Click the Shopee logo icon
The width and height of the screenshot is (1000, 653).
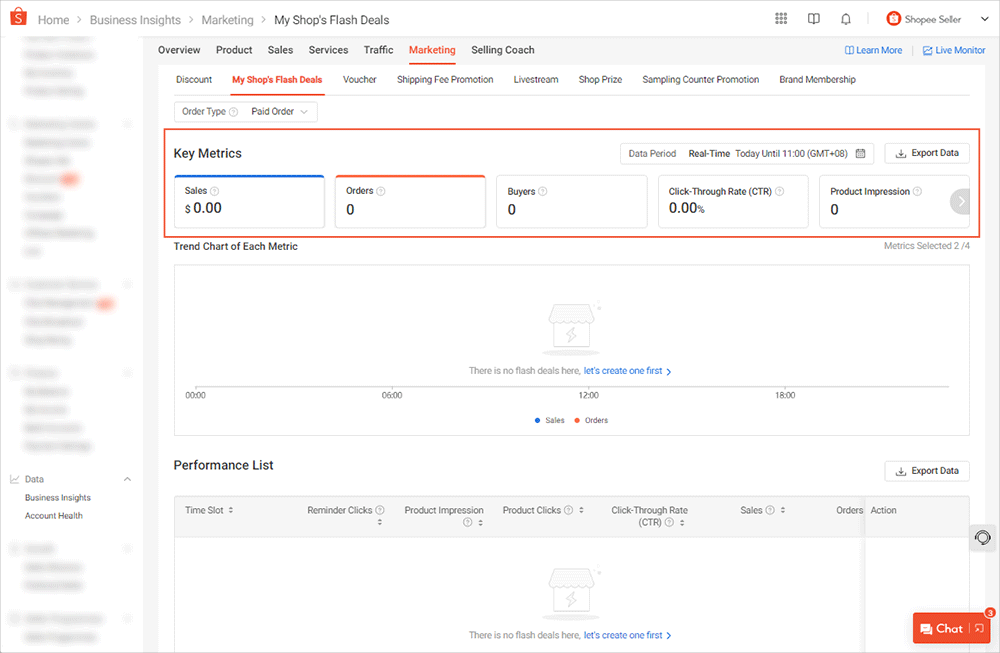18,17
